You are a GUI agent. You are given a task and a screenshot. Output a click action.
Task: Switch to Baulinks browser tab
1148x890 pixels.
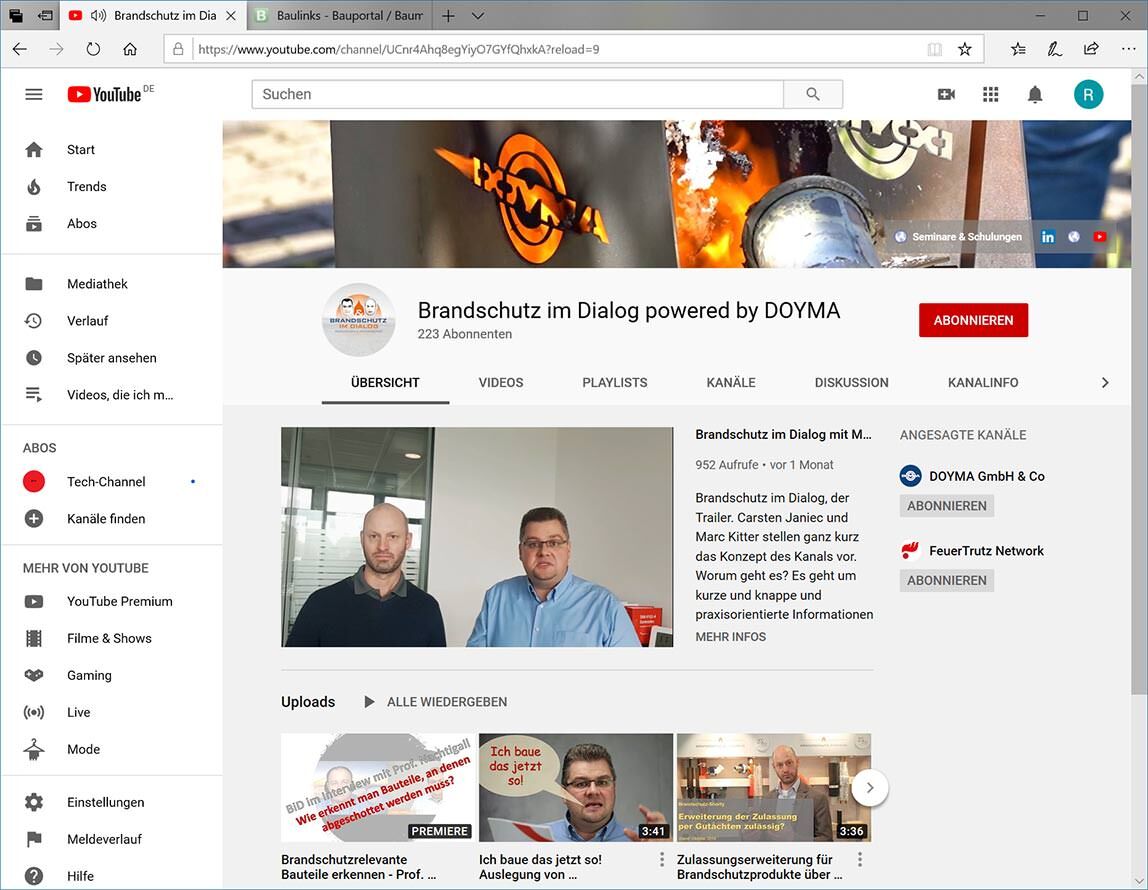(x=340, y=15)
